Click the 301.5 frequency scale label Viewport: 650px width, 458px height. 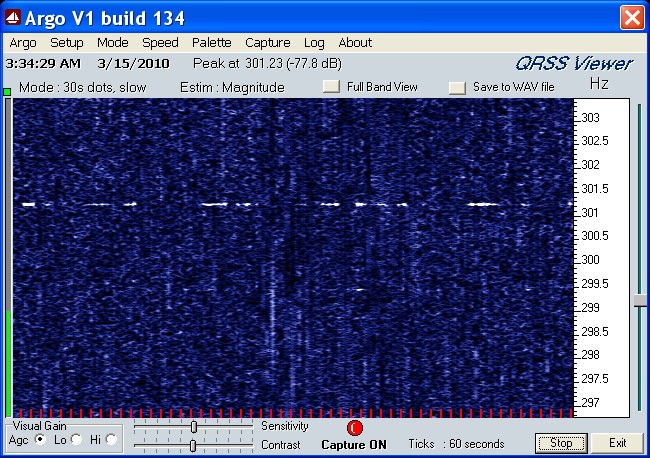(595, 189)
